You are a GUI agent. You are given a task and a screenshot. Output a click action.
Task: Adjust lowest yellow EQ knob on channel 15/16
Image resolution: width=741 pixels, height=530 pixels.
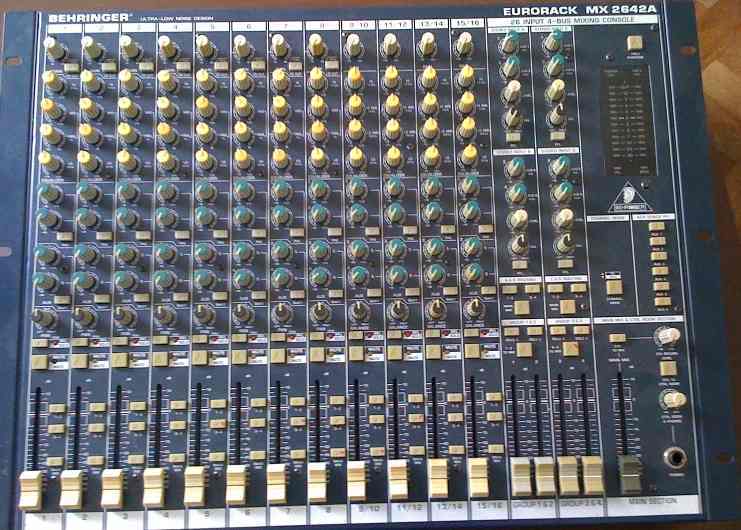click(469, 154)
